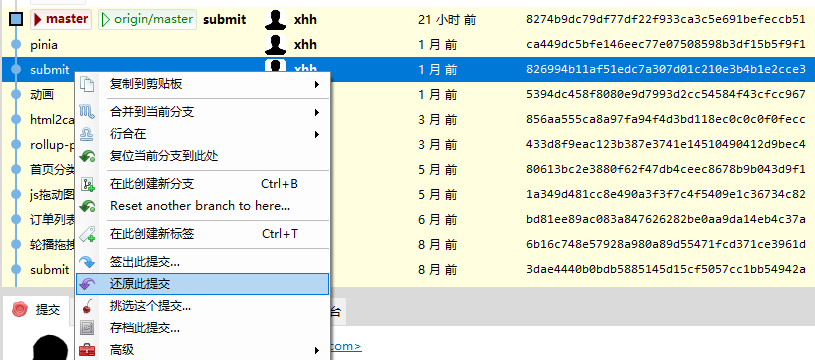Select the submit commit from 8 月 前

[408, 269]
